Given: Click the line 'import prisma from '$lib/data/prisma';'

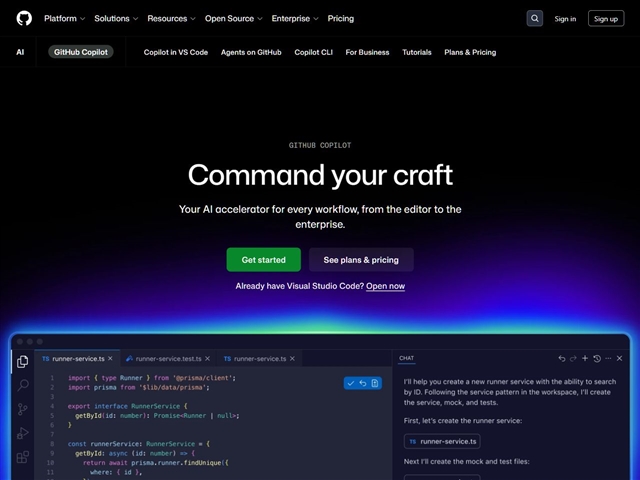Looking at the screenshot, I should (139, 387).
